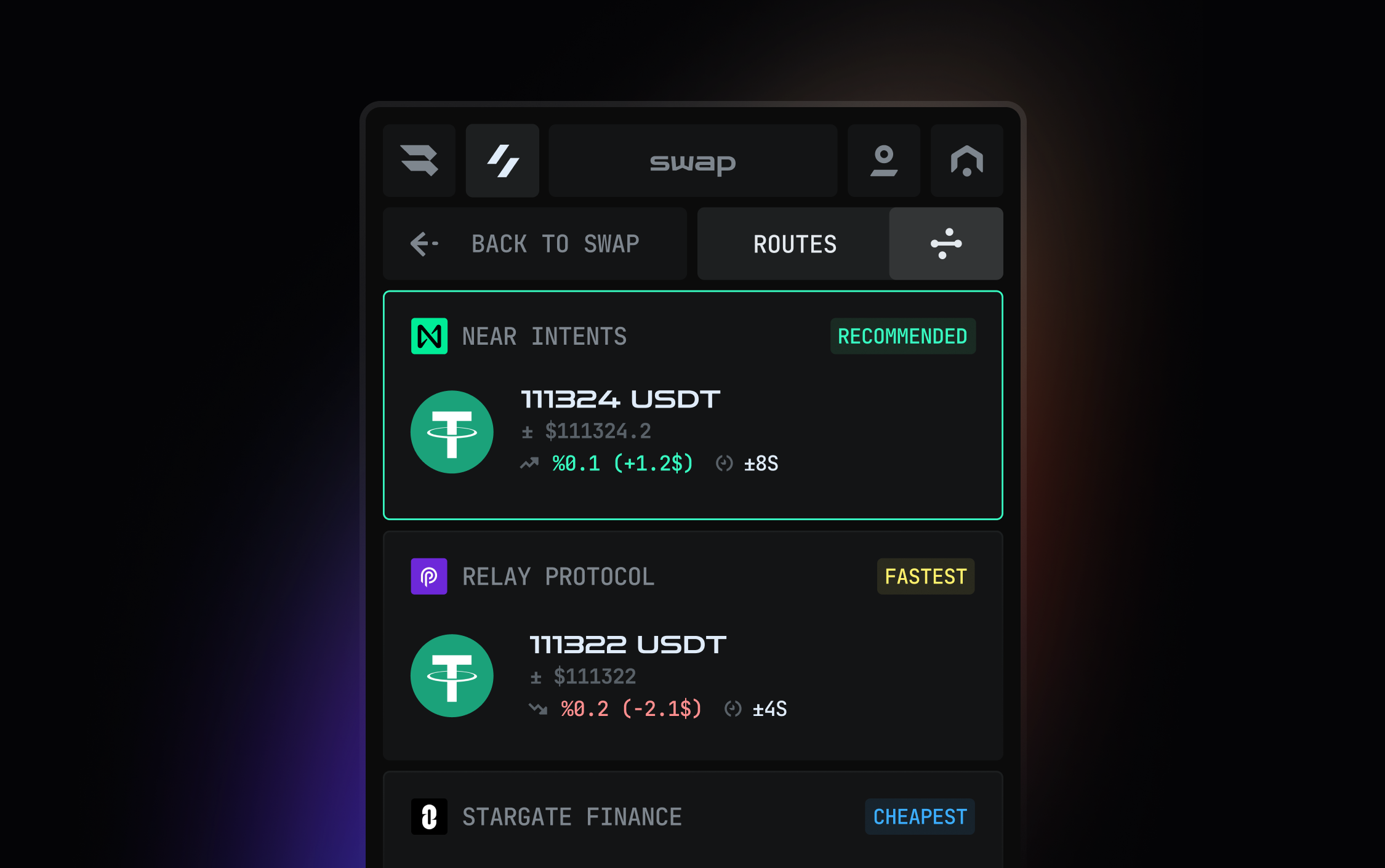
Task: Click USDT token icon in Relay Protocol route
Action: (x=452, y=675)
